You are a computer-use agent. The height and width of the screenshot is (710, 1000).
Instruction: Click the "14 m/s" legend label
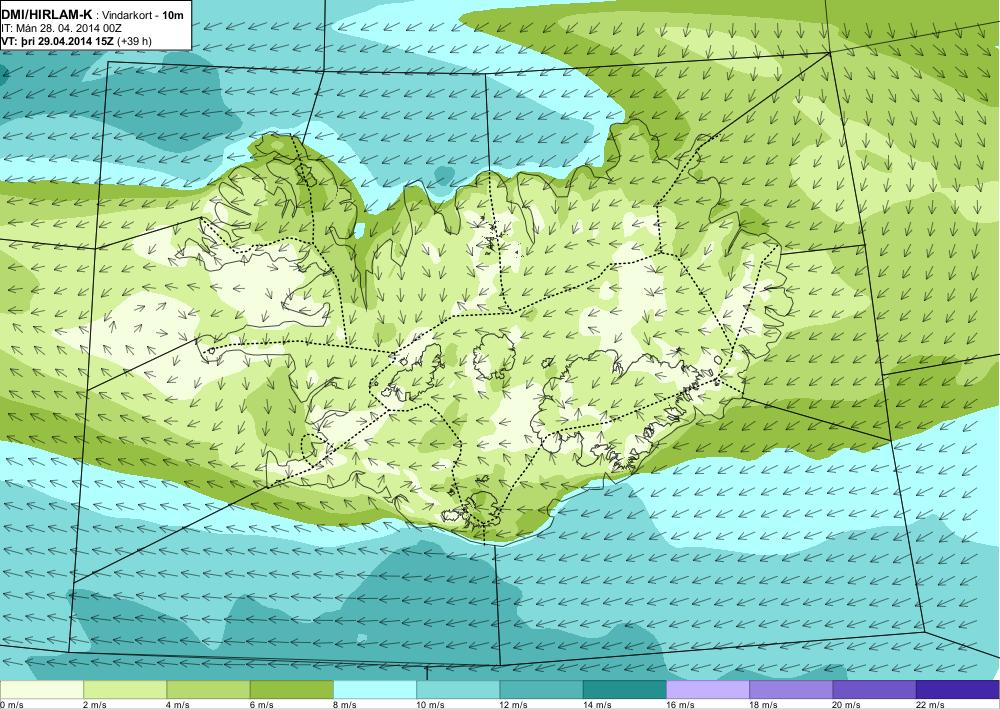click(597, 705)
